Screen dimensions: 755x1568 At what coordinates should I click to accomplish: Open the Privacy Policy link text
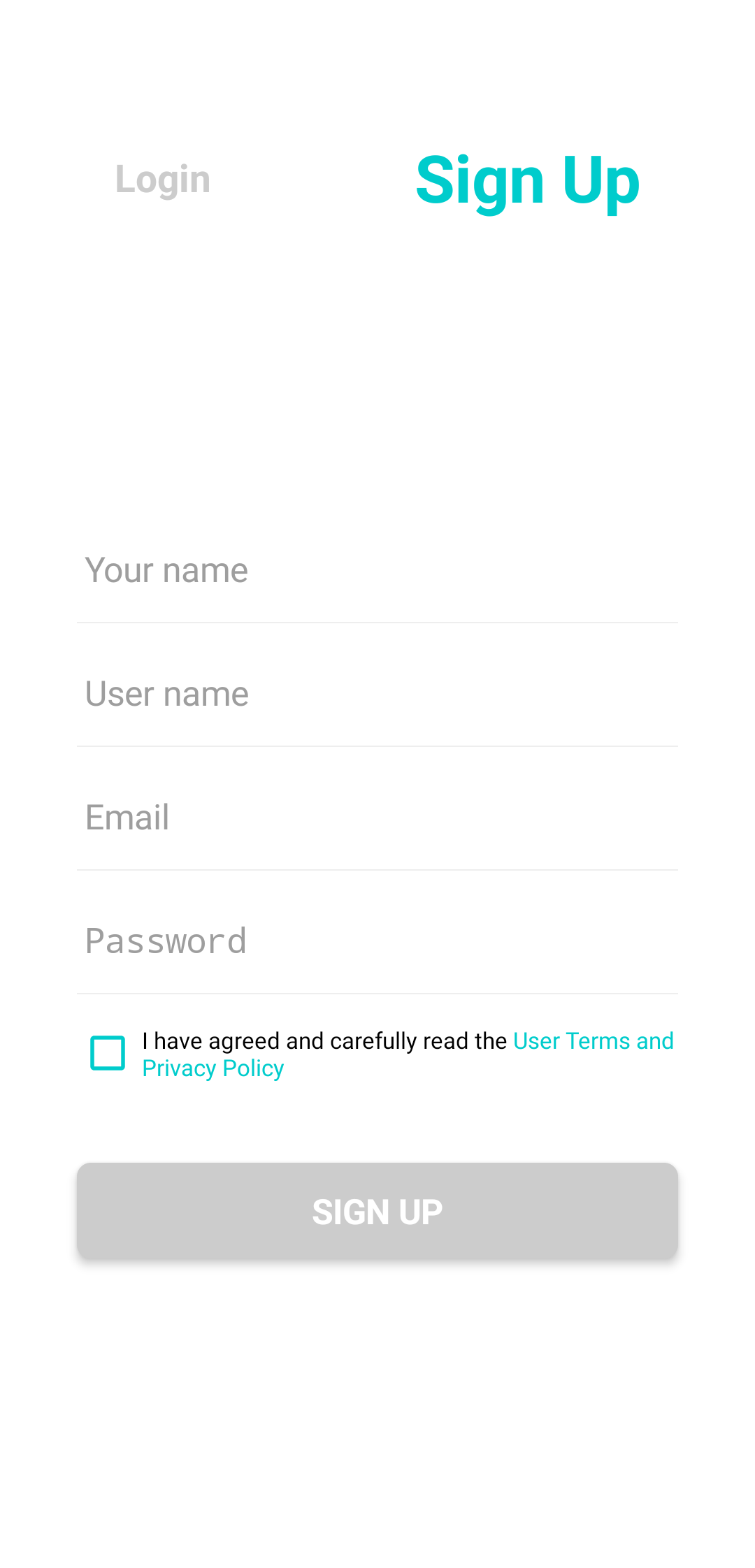(x=213, y=1068)
